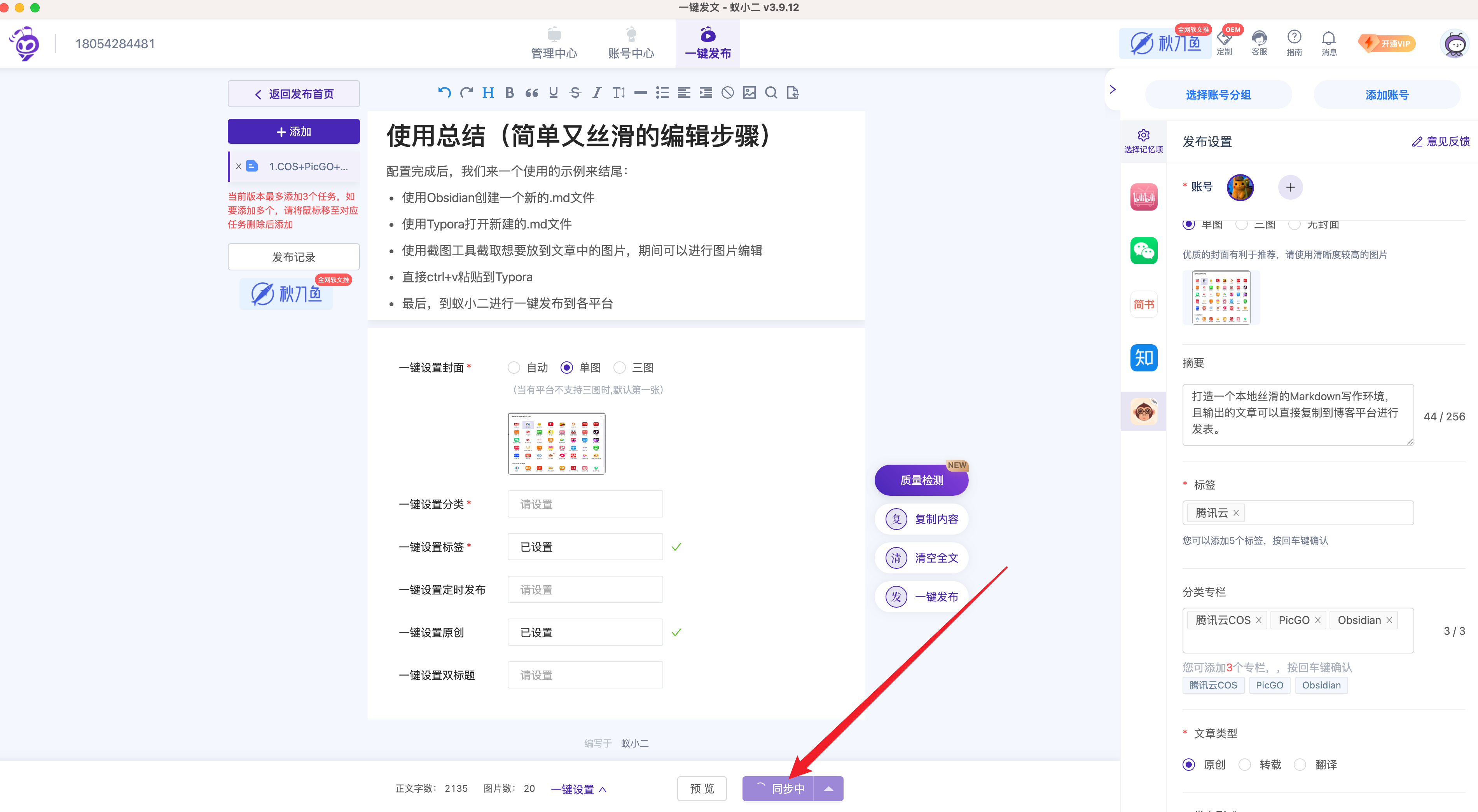1478x812 pixels.
Task: Switch to the 账号中心 tab
Action: 631,44
